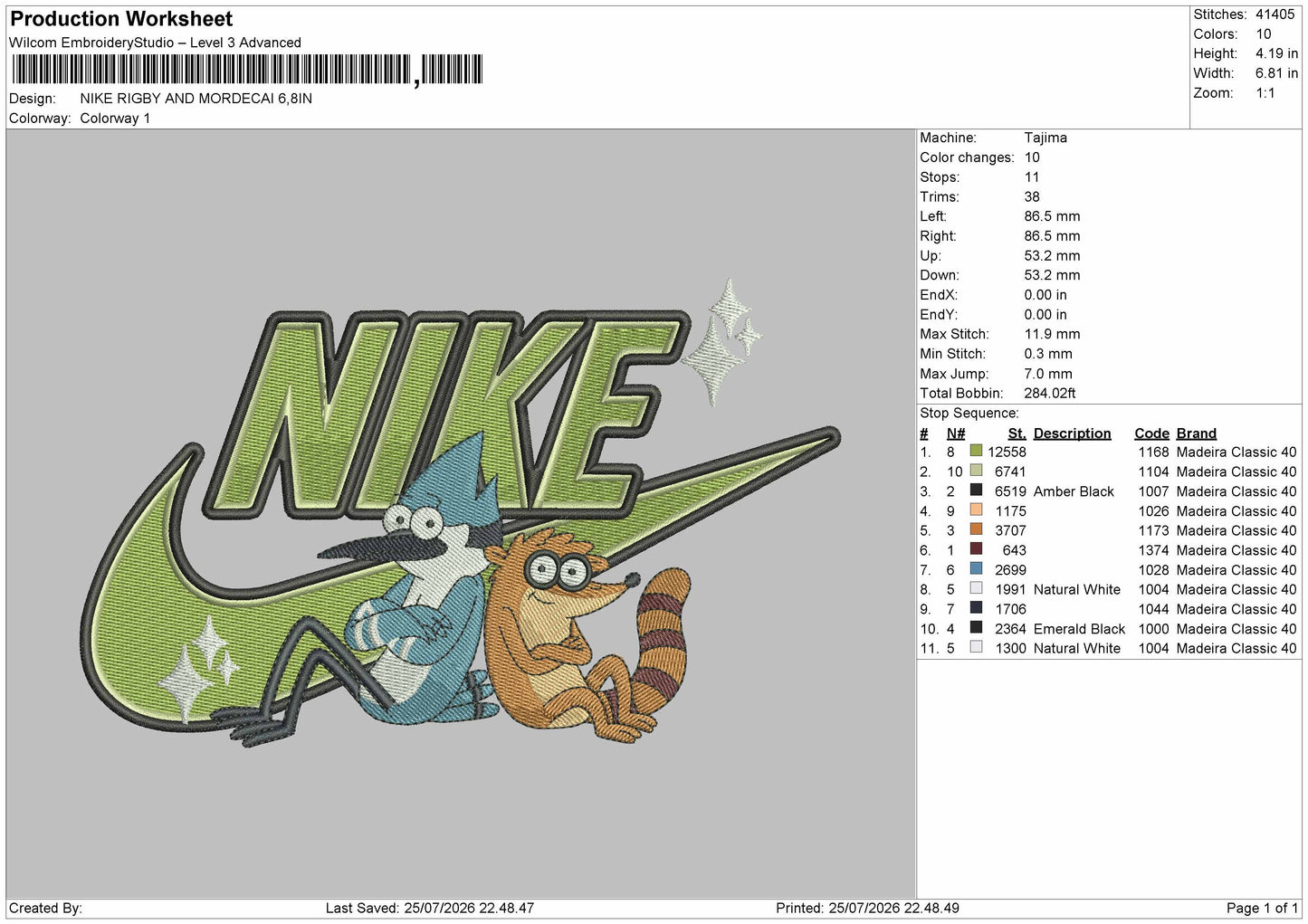Image resolution: width=1308 pixels, height=924 pixels.
Task: Click the orange swatch in stop row 5
Action: [976, 529]
